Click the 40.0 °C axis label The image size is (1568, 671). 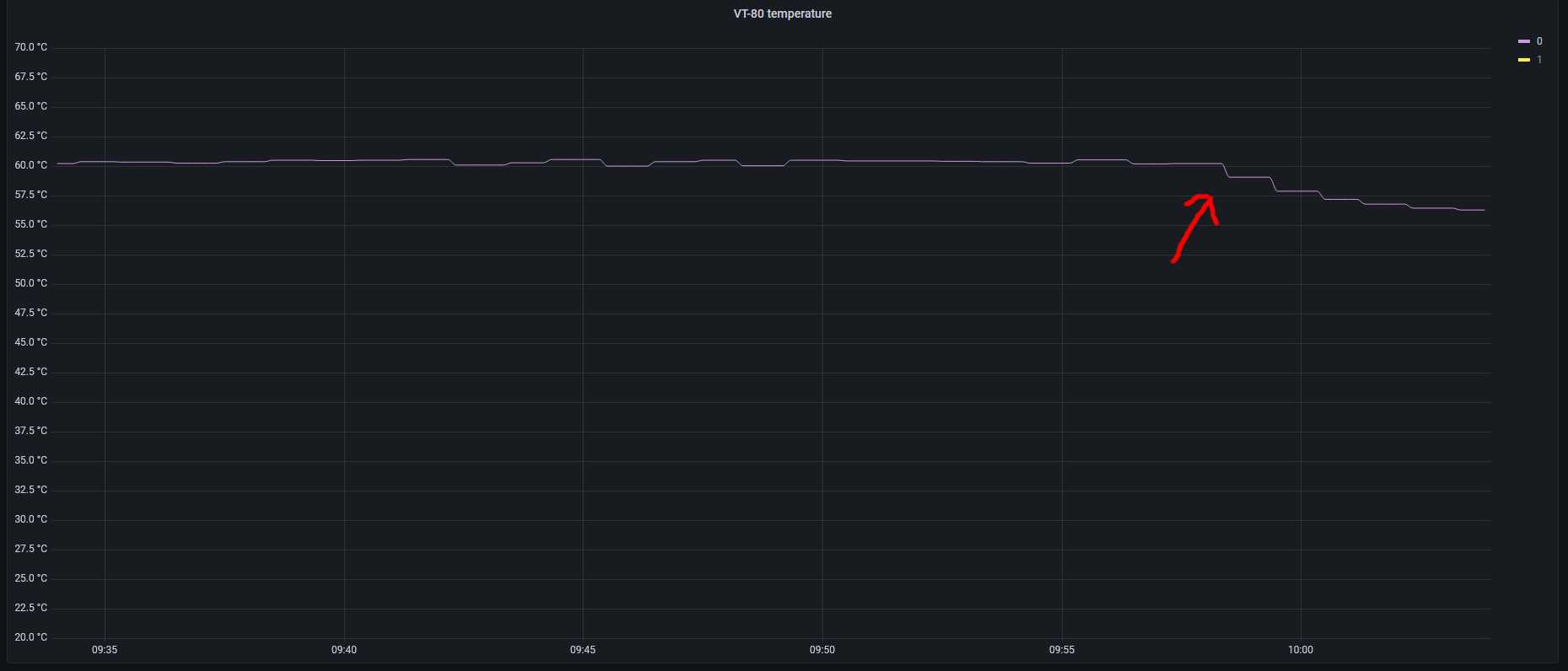pos(31,401)
